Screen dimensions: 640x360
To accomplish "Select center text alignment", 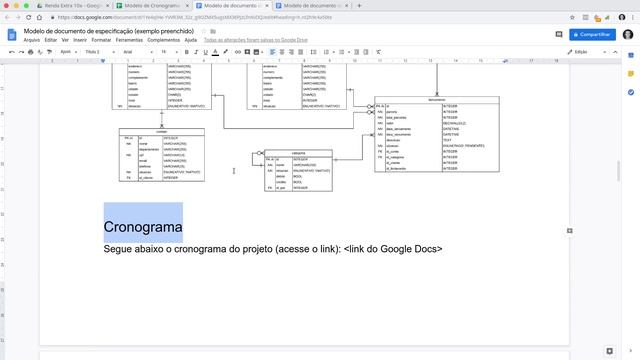I will [x=282, y=52].
